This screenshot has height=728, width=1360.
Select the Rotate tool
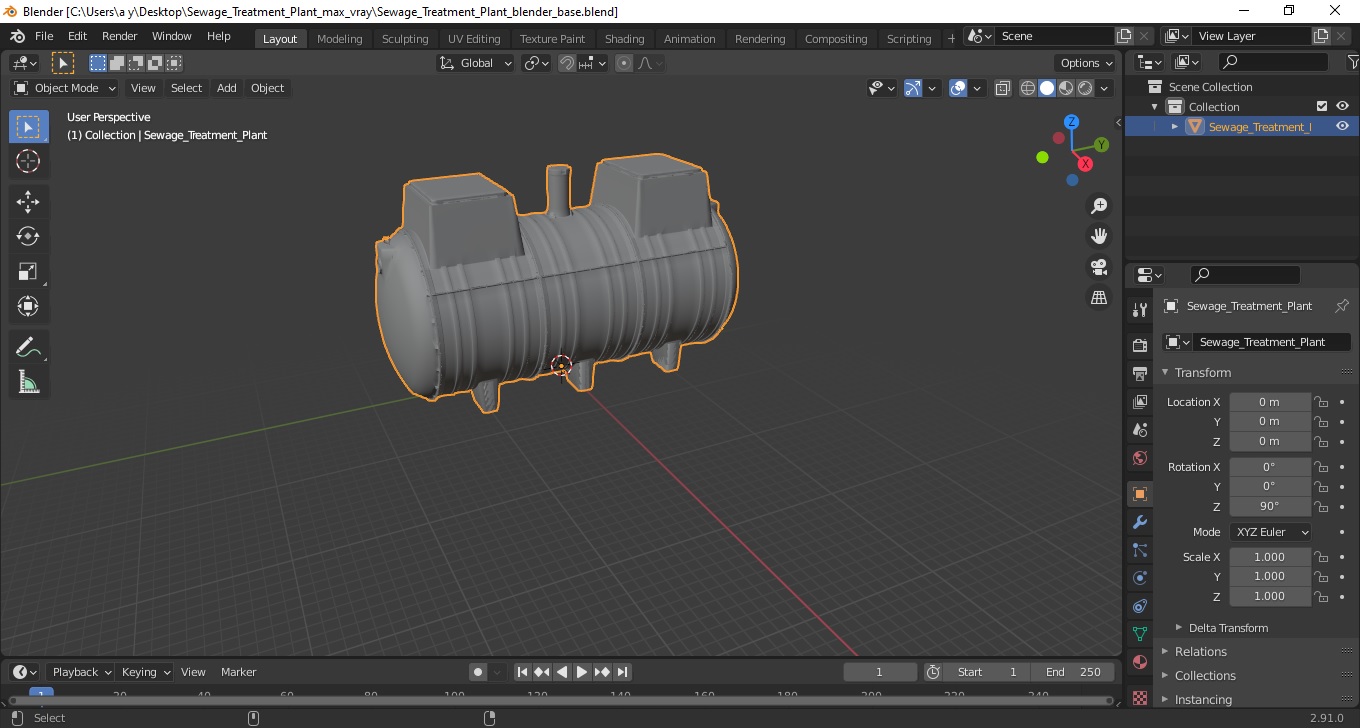28,236
